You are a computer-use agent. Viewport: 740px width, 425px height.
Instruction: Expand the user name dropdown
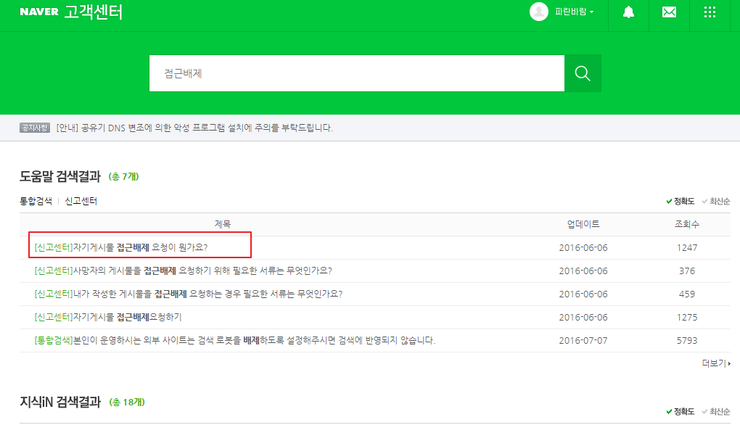point(574,12)
